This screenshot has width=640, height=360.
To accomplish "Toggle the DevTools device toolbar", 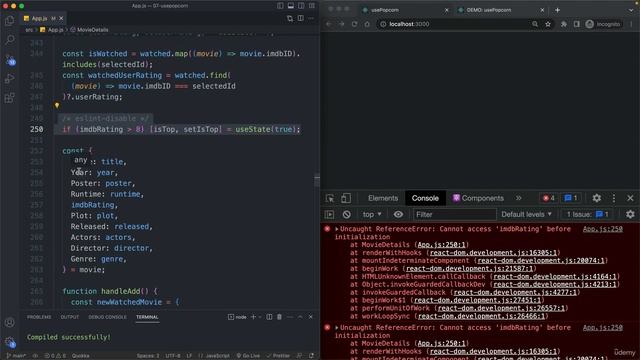I will tap(346, 198).
